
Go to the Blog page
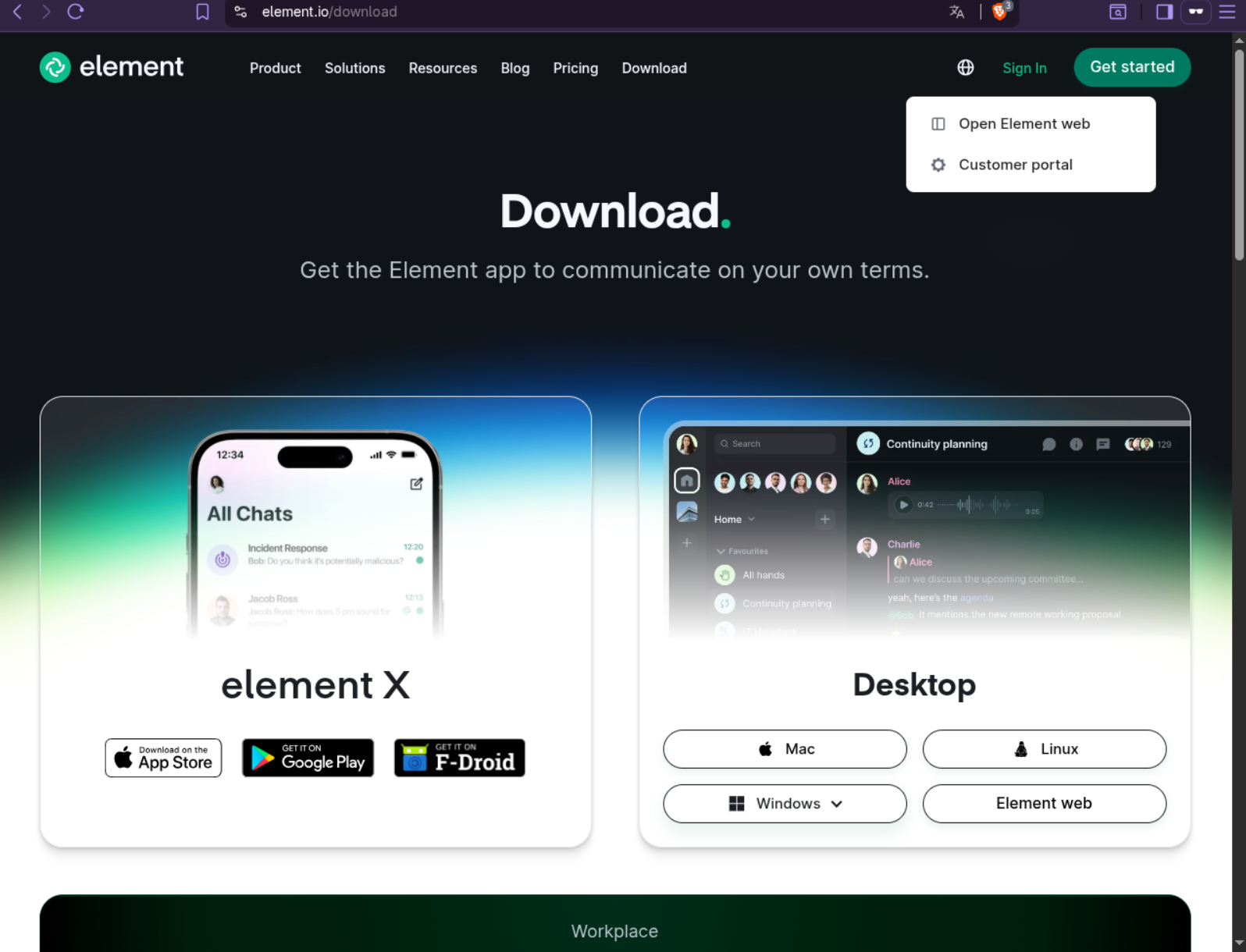515,68
